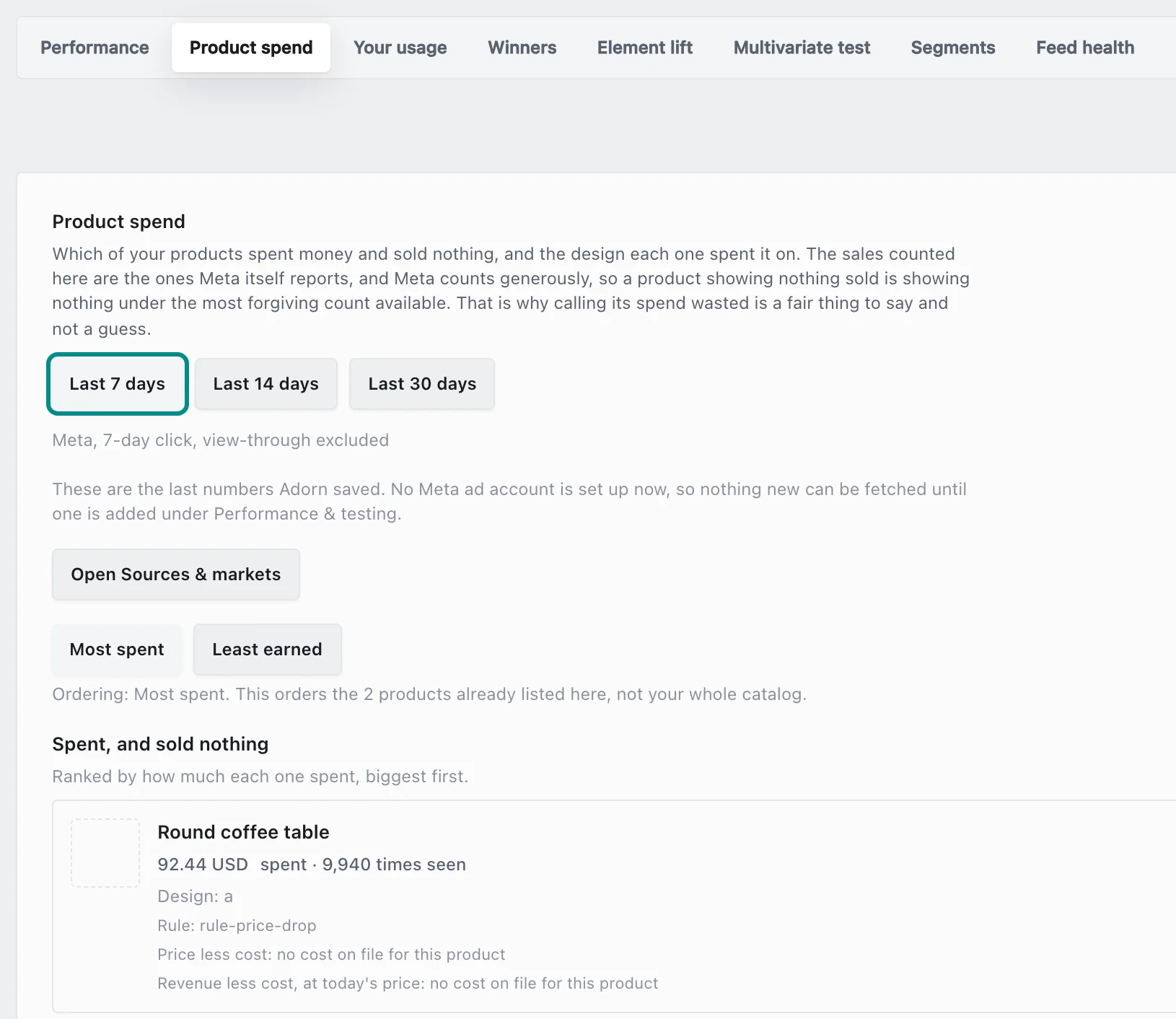
Task: Click the Rule: rule-price-drop line
Action: [237, 925]
